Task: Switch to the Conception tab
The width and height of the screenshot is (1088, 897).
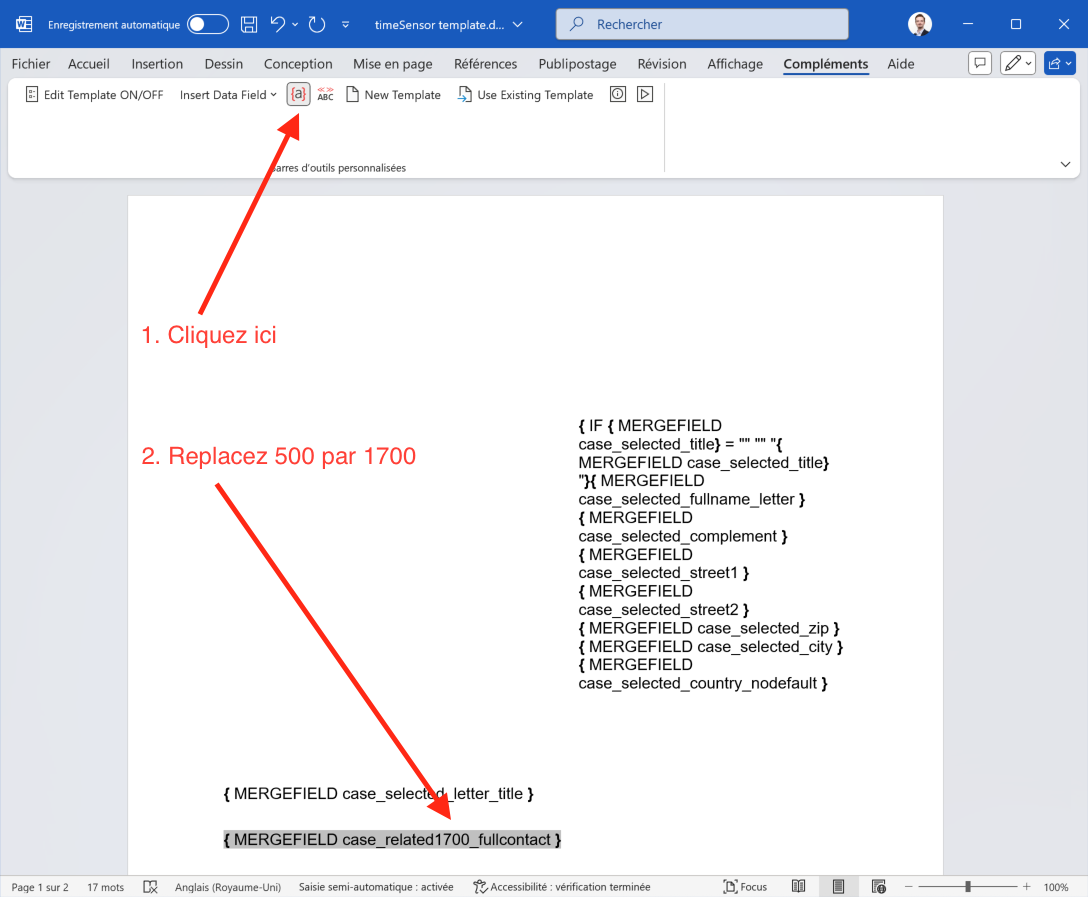Action: point(298,64)
